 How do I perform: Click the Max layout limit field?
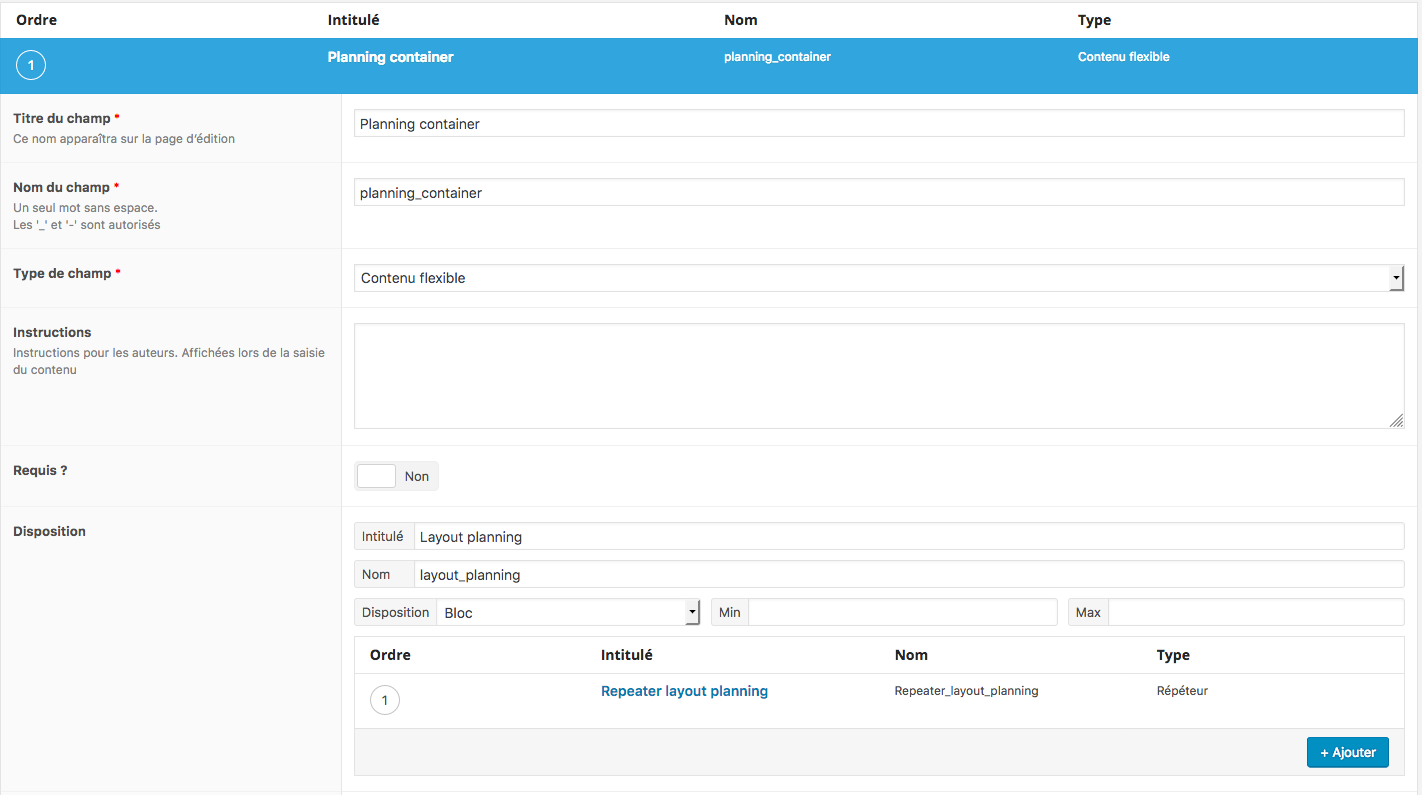1255,612
